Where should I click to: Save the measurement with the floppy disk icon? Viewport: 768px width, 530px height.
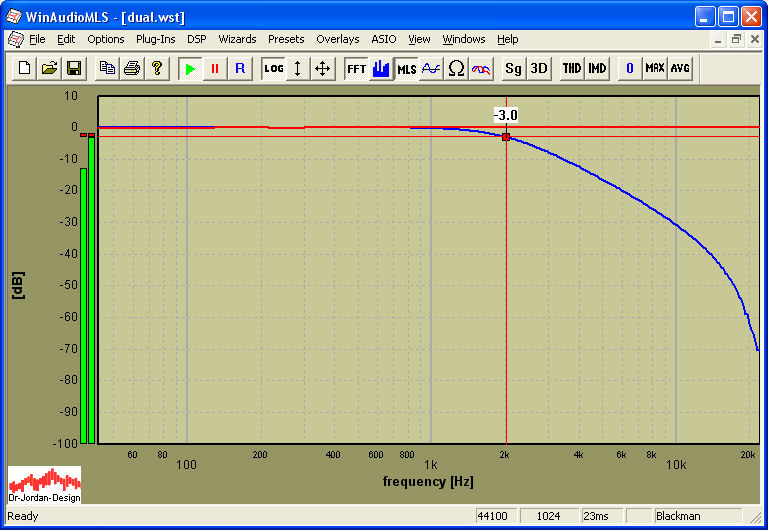pos(74,68)
